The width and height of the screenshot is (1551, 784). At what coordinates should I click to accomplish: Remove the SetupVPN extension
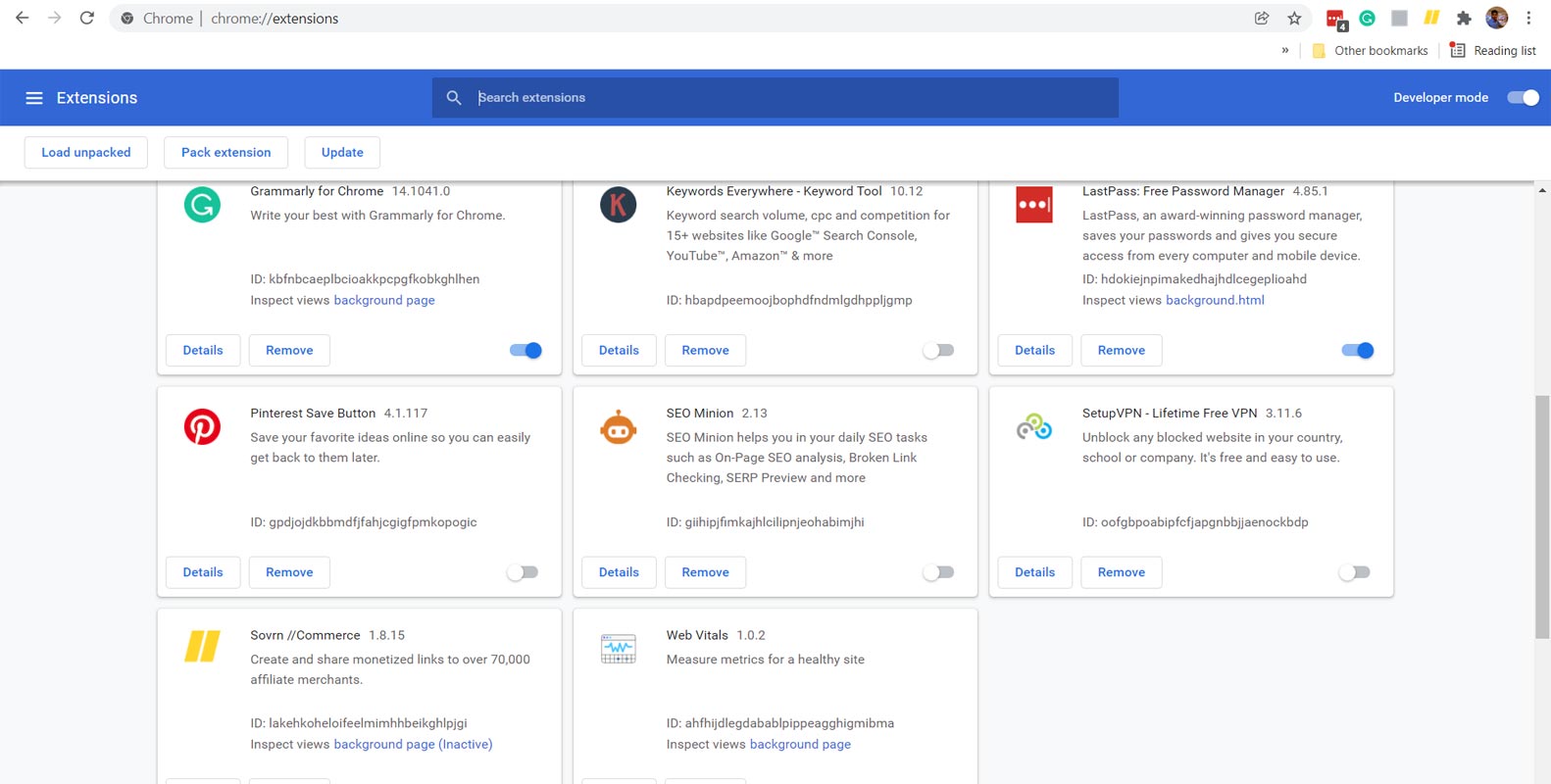click(x=1121, y=572)
